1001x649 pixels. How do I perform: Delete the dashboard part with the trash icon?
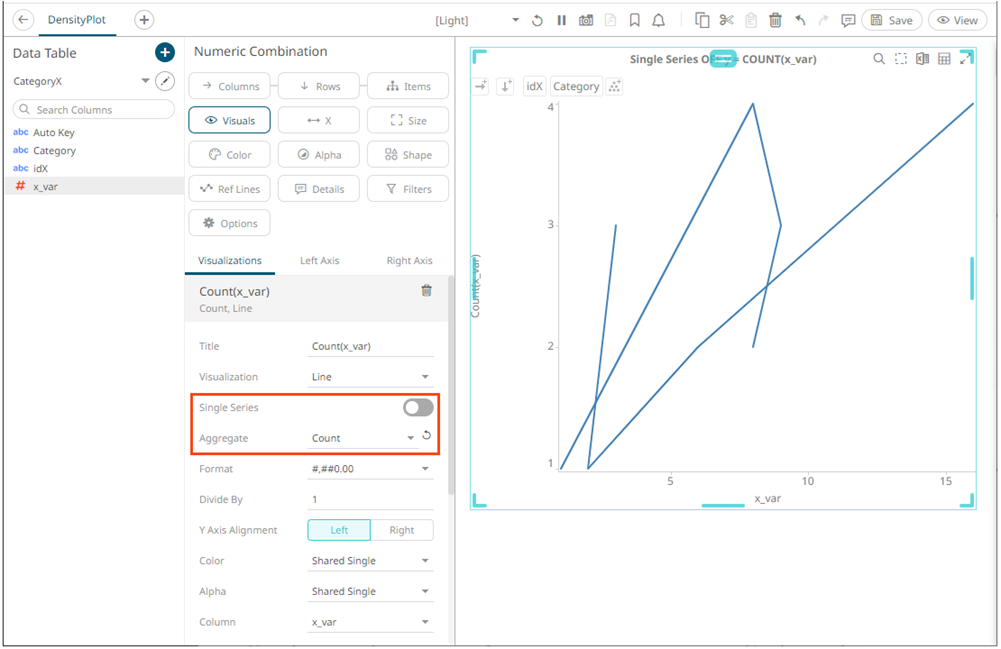(x=775, y=20)
